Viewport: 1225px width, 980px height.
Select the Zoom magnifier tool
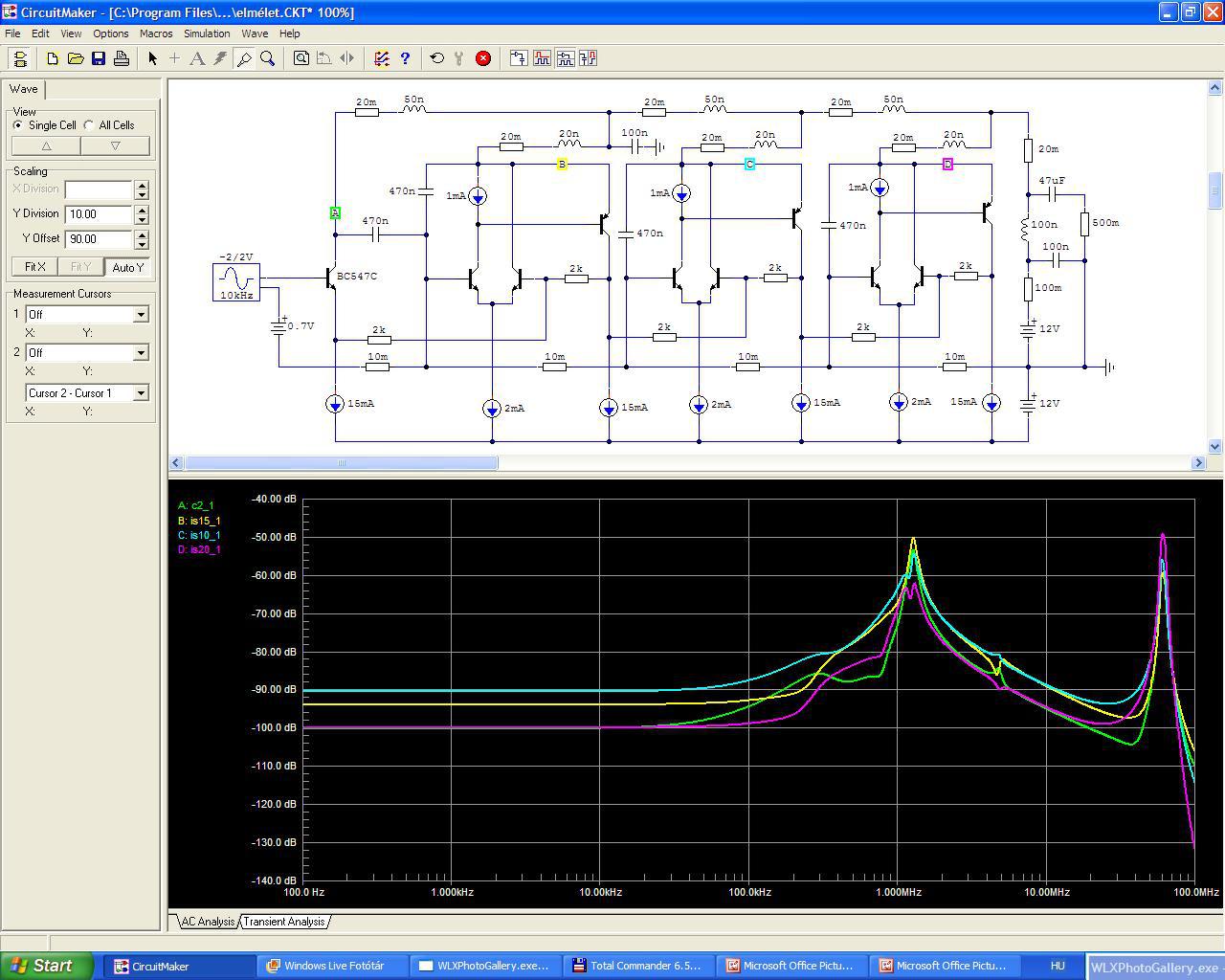click(x=268, y=58)
